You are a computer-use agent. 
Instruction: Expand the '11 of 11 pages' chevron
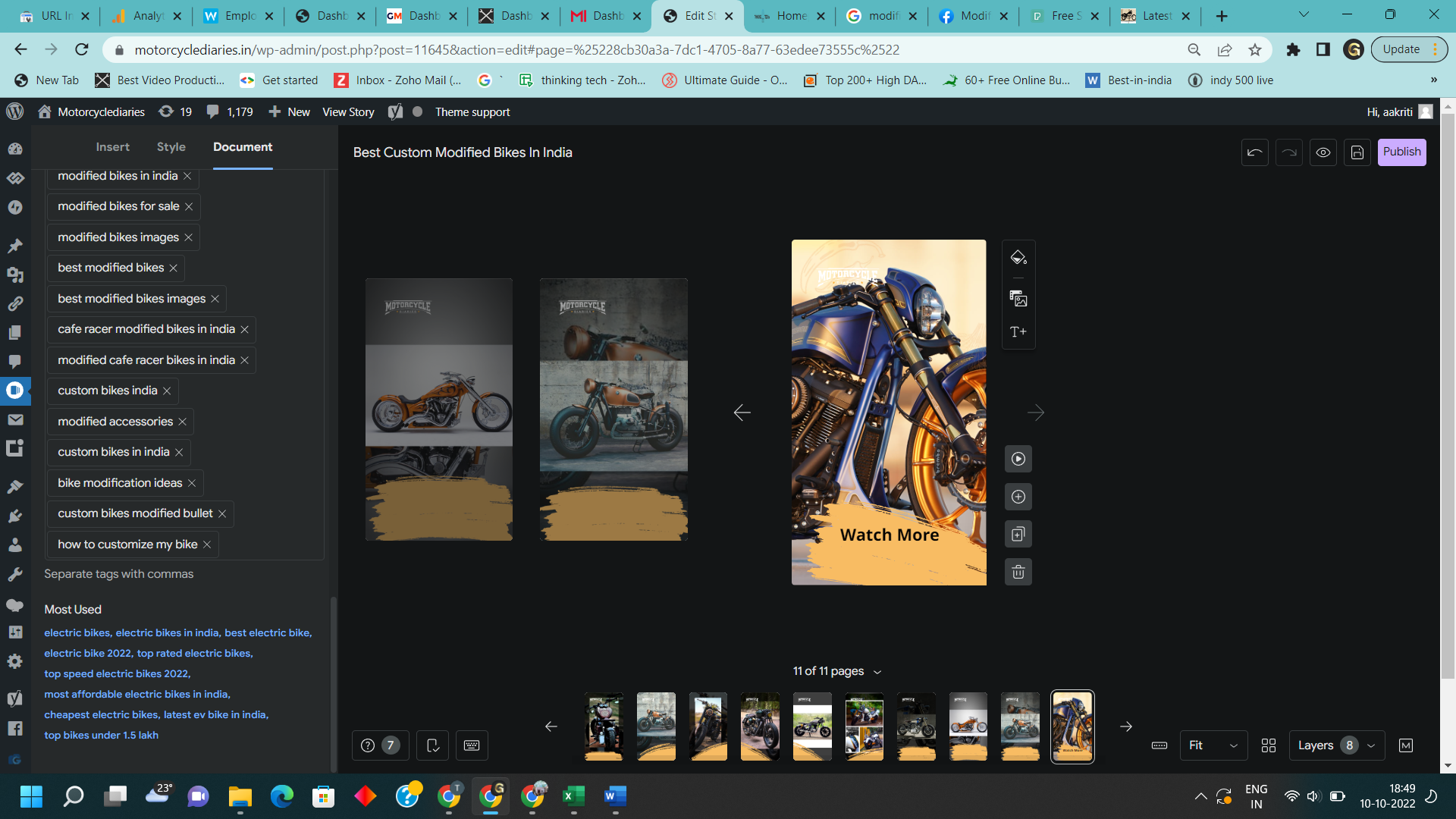[877, 672]
